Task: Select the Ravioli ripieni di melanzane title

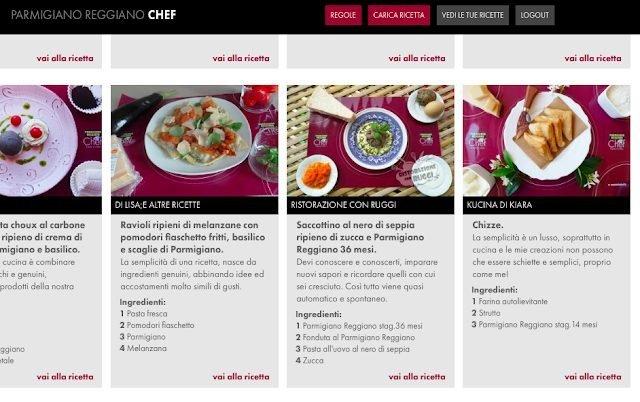Action: pyautogui.click(x=193, y=237)
